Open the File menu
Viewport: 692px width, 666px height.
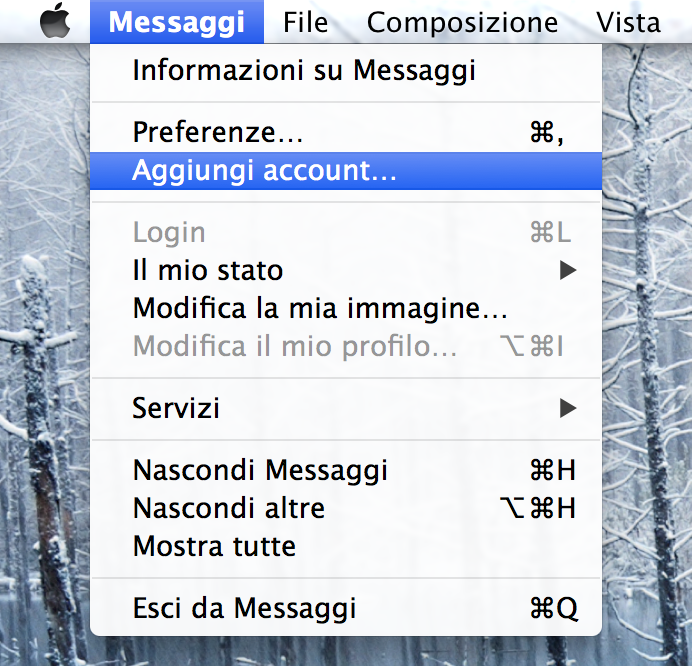(x=305, y=22)
